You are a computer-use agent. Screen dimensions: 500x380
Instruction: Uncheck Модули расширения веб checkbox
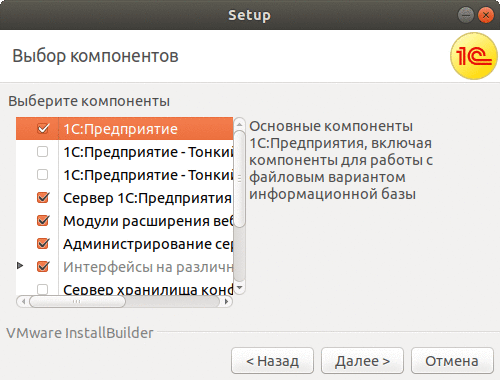pos(43,221)
